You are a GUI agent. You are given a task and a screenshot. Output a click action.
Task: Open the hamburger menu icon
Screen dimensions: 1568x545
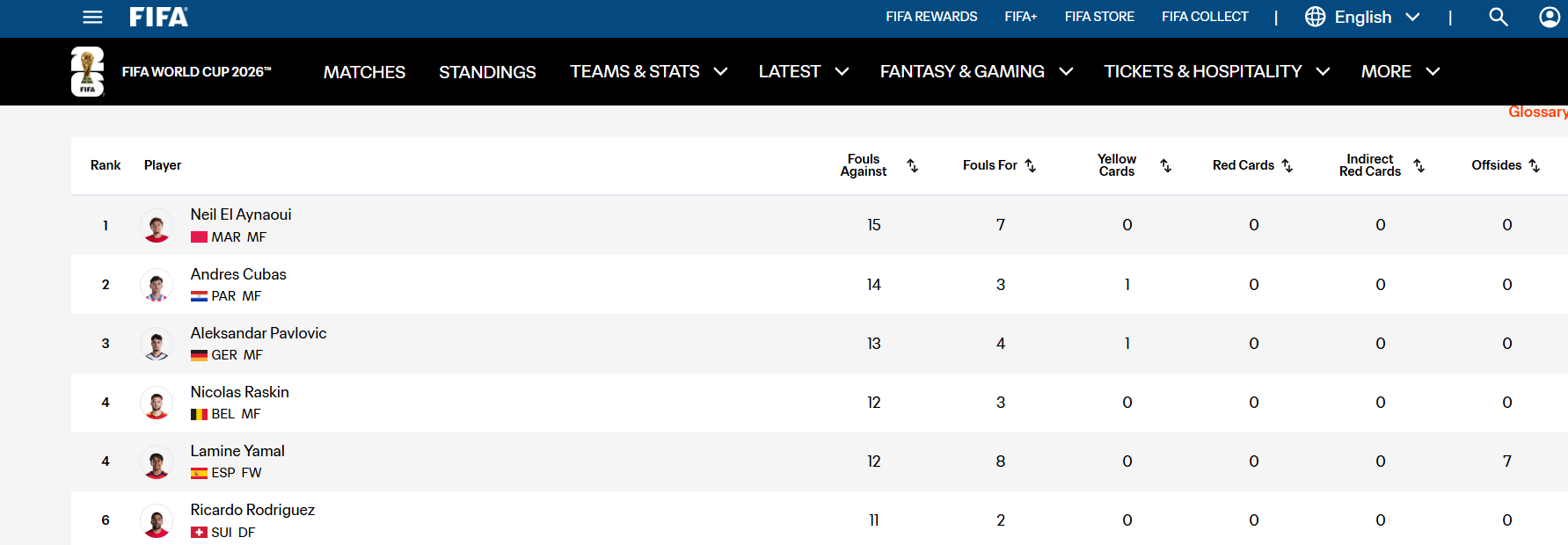pyautogui.click(x=92, y=17)
